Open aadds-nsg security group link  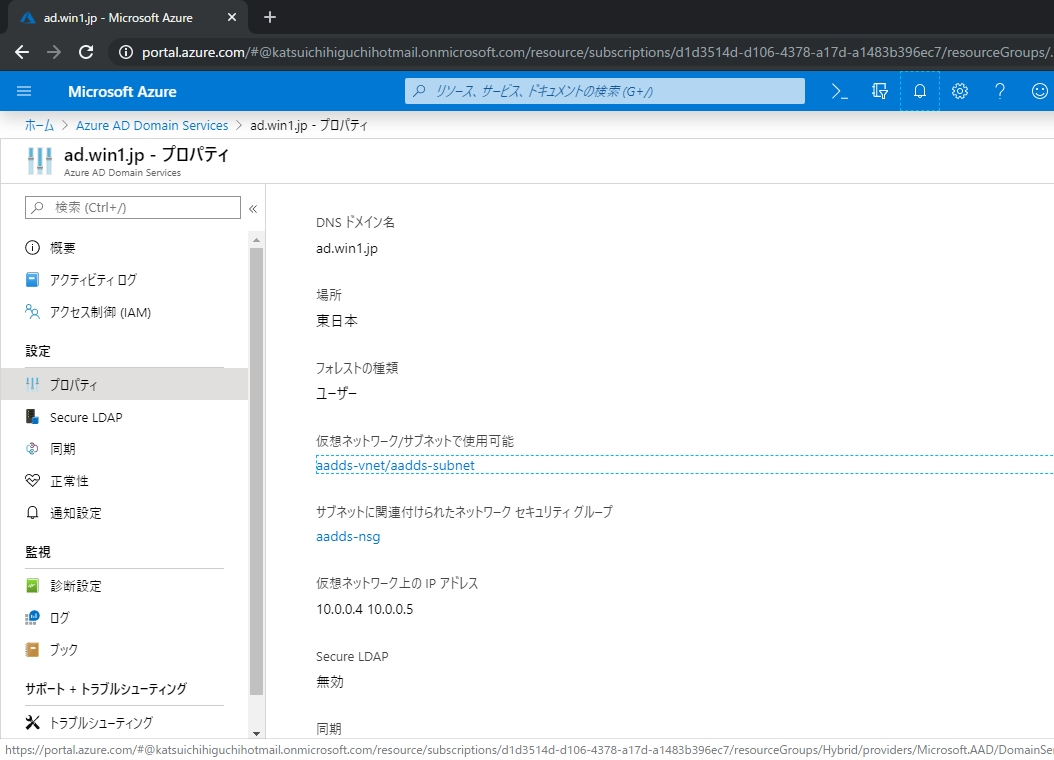[x=348, y=536]
